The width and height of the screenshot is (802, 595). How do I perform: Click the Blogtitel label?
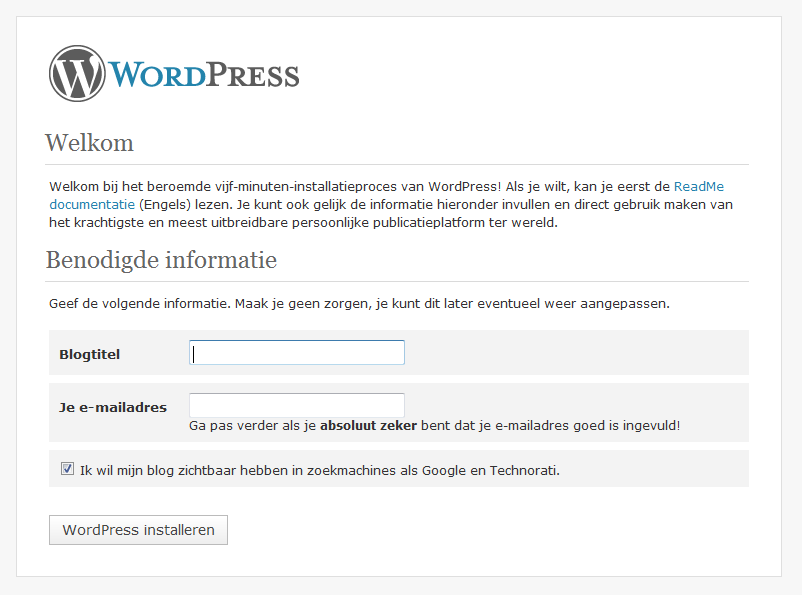[90, 354]
